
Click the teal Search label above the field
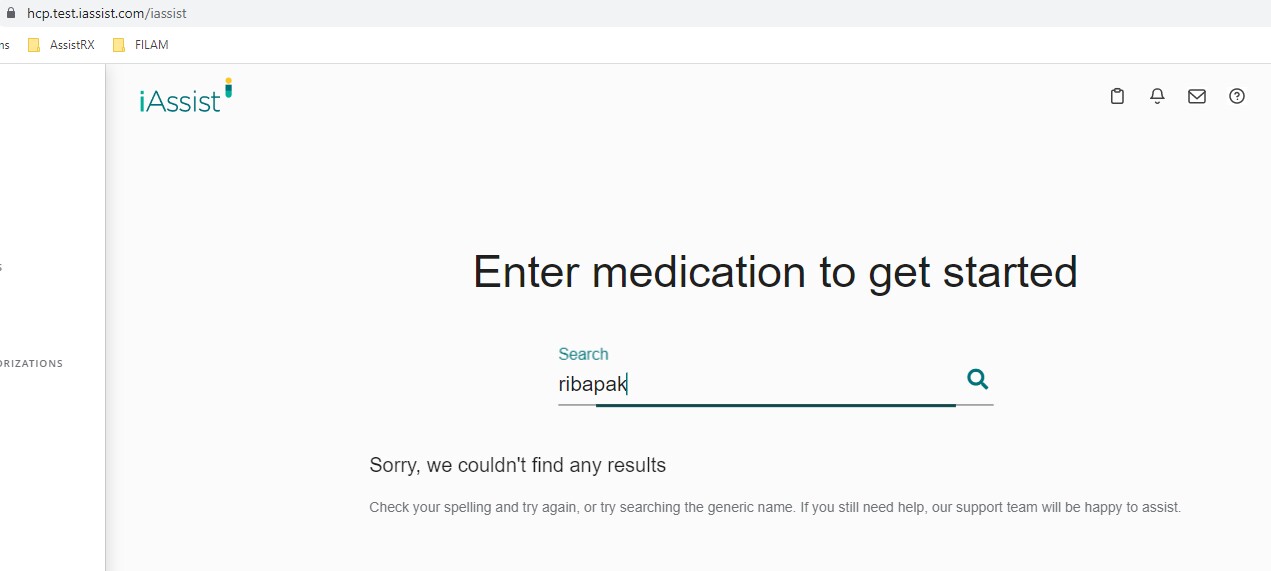click(x=583, y=354)
